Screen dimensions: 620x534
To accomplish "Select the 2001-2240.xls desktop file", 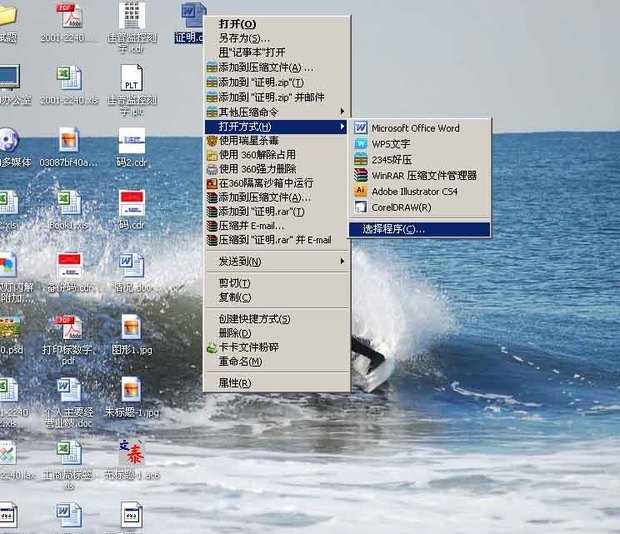I will point(69,77).
